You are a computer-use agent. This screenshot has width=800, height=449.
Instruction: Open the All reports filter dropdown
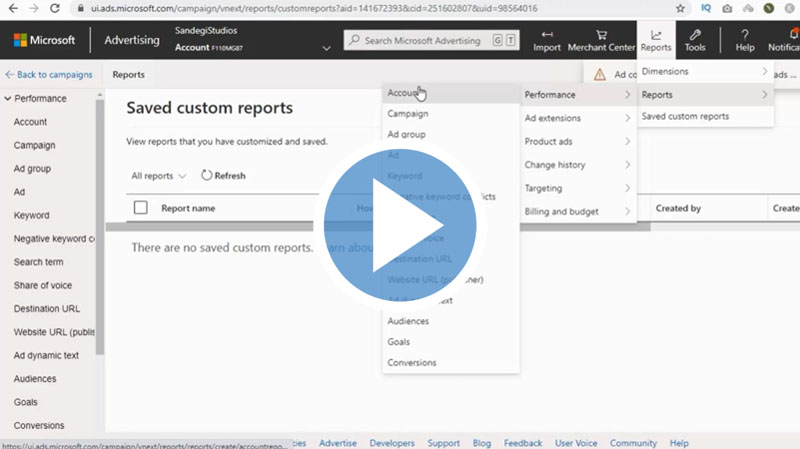[x=159, y=176]
